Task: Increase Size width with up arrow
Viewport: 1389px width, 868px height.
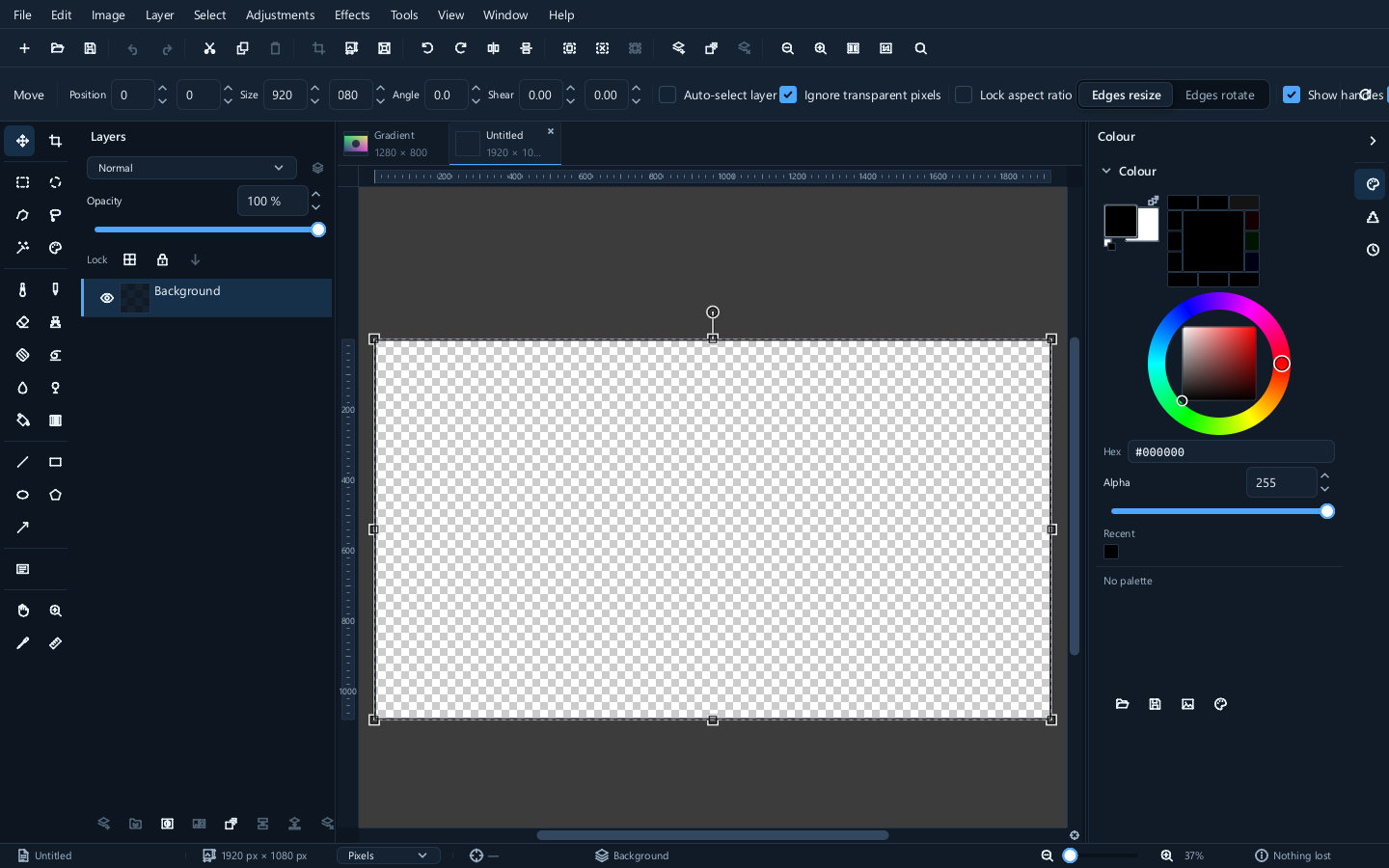Action: (314, 88)
